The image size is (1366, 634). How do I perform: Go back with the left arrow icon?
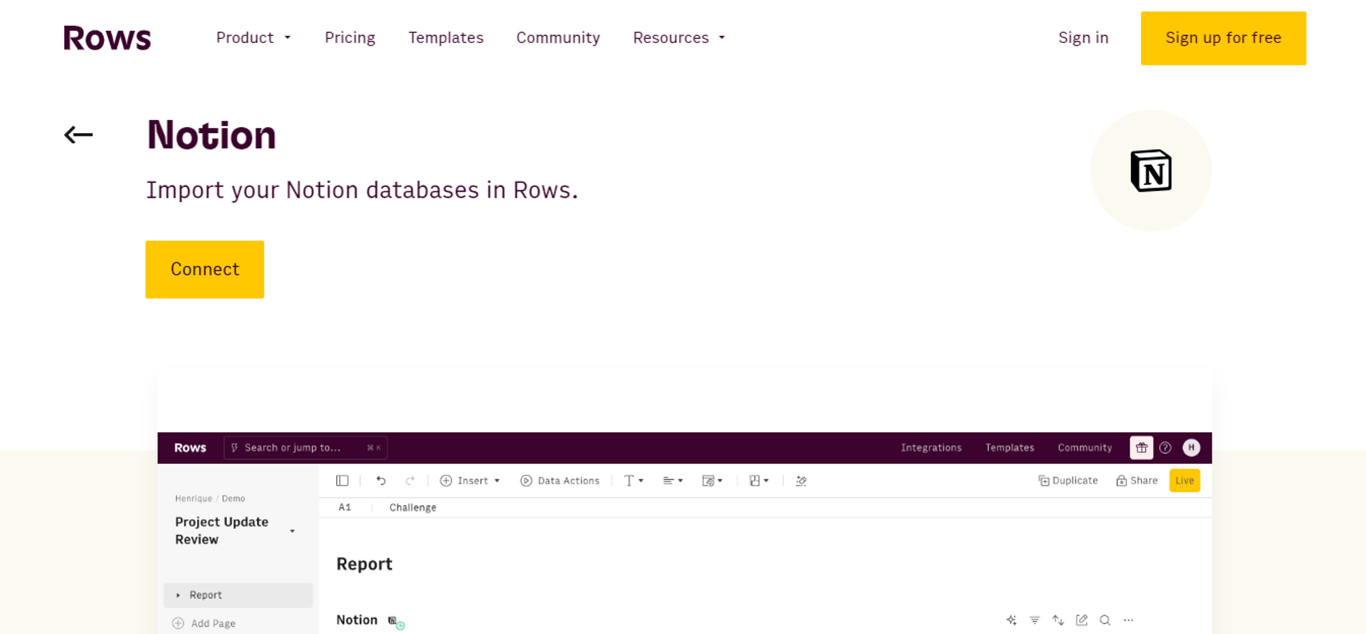(x=78, y=135)
